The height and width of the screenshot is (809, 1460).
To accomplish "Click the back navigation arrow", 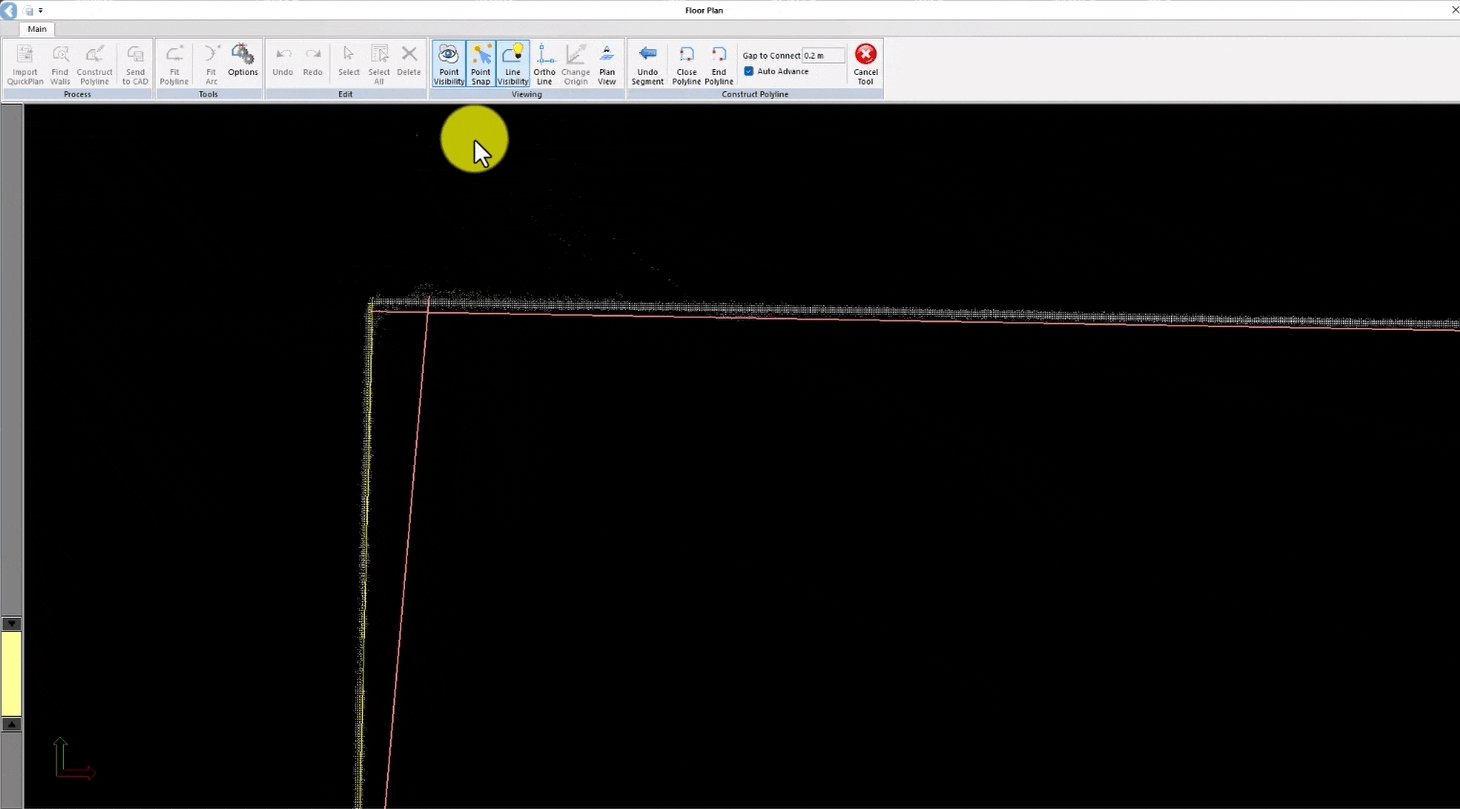I will [8, 10].
